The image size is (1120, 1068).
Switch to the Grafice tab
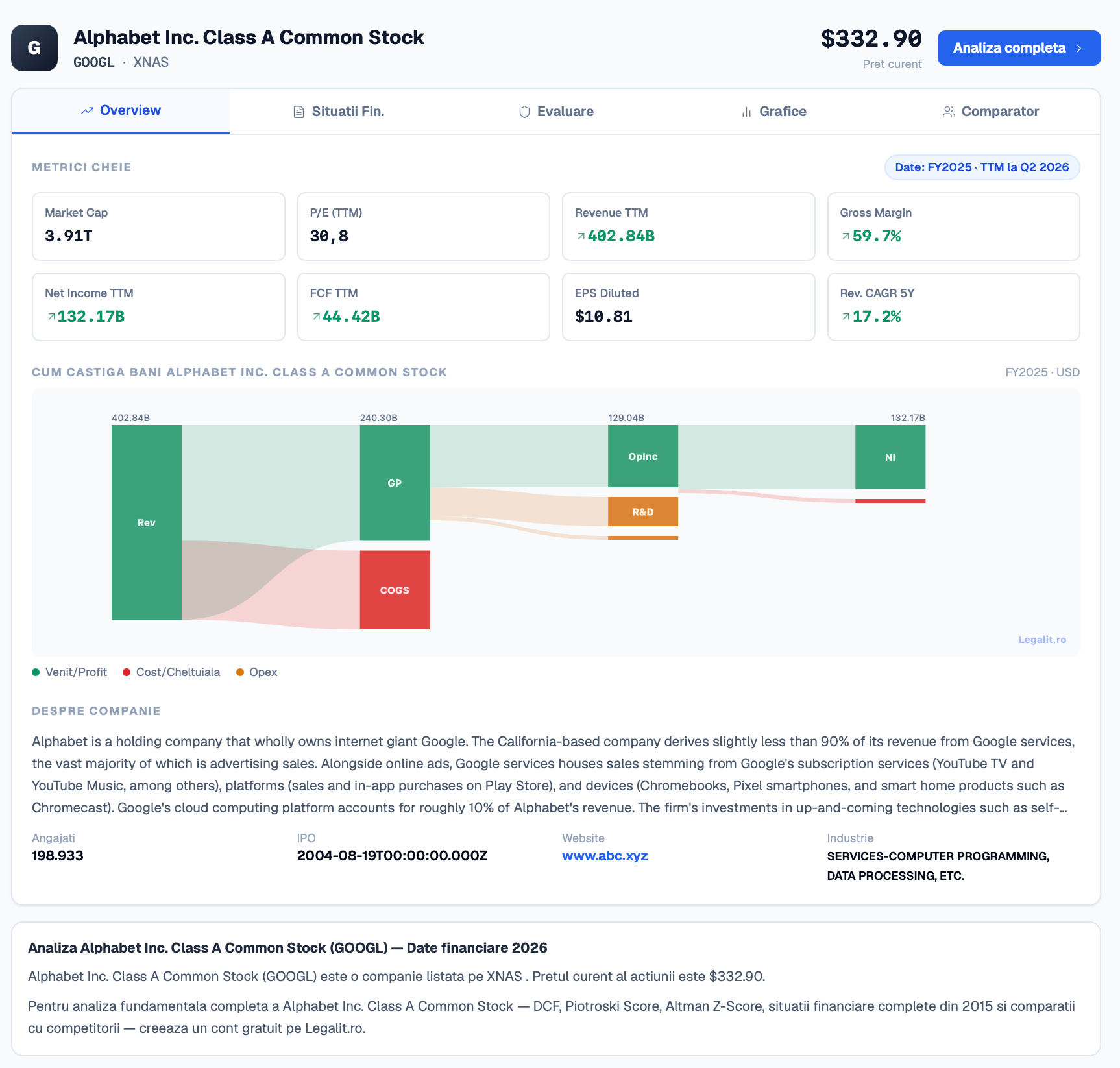point(774,112)
